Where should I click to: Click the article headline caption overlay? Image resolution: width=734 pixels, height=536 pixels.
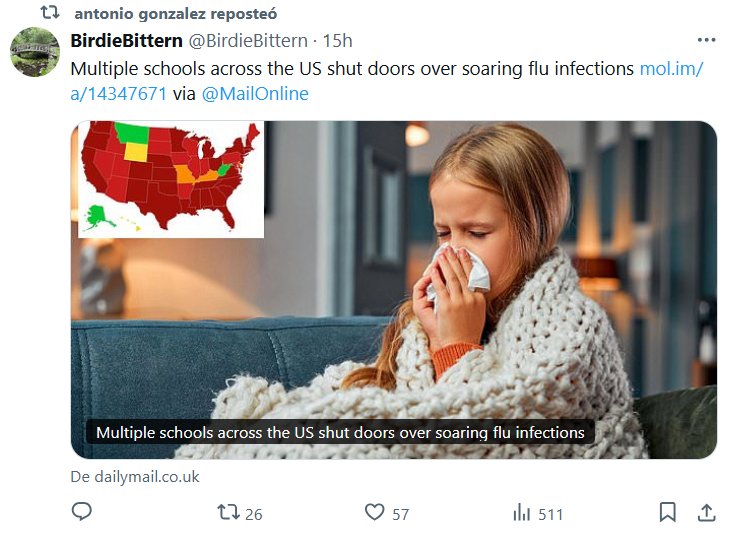pyautogui.click(x=340, y=433)
